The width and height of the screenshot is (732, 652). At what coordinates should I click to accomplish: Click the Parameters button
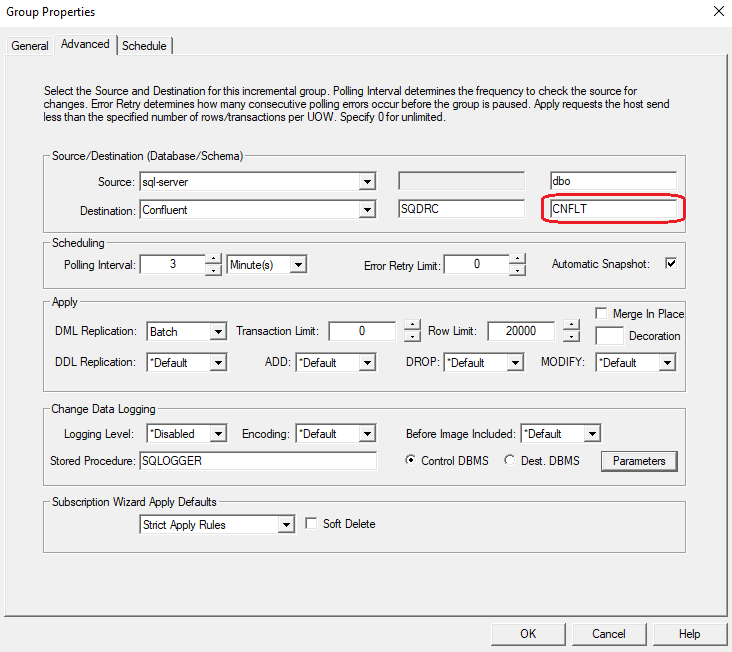[x=638, y=461]
